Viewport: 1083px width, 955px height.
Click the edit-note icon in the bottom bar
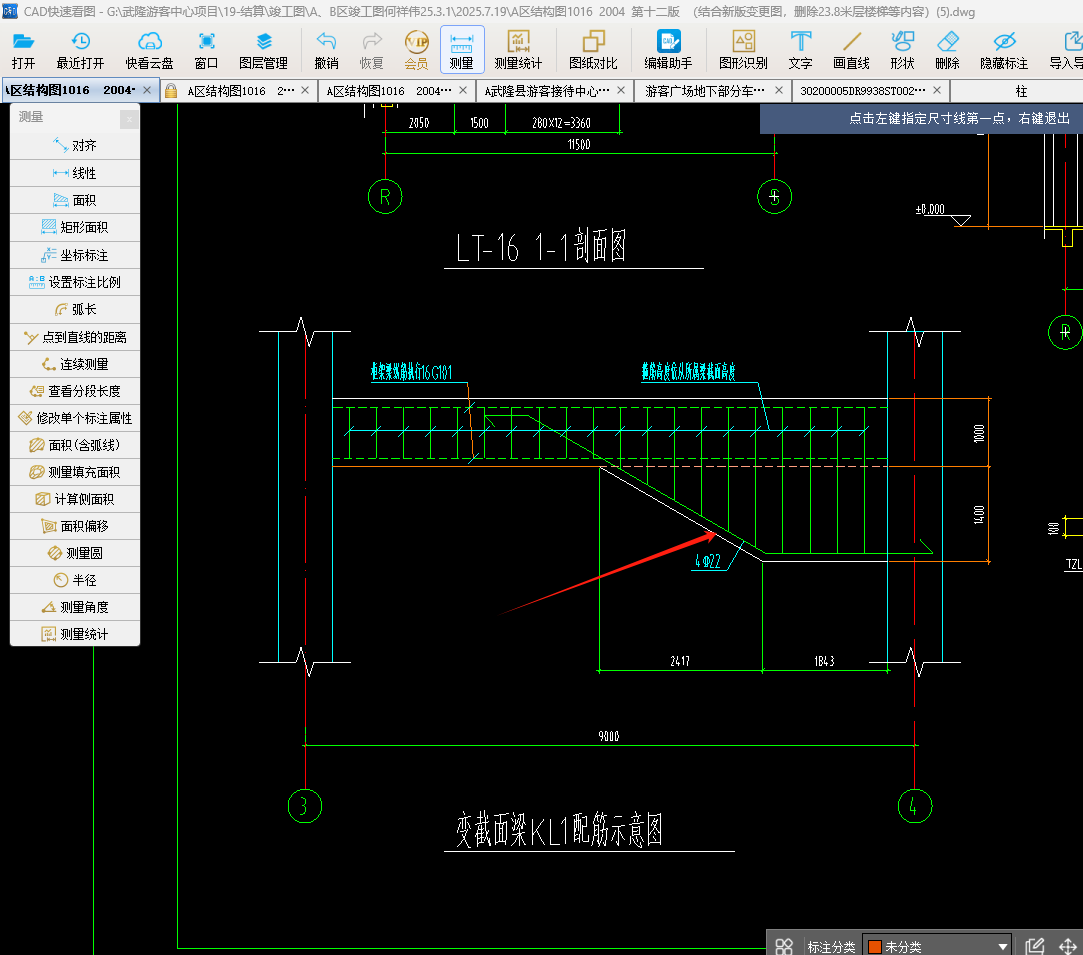coord(1035,946)
